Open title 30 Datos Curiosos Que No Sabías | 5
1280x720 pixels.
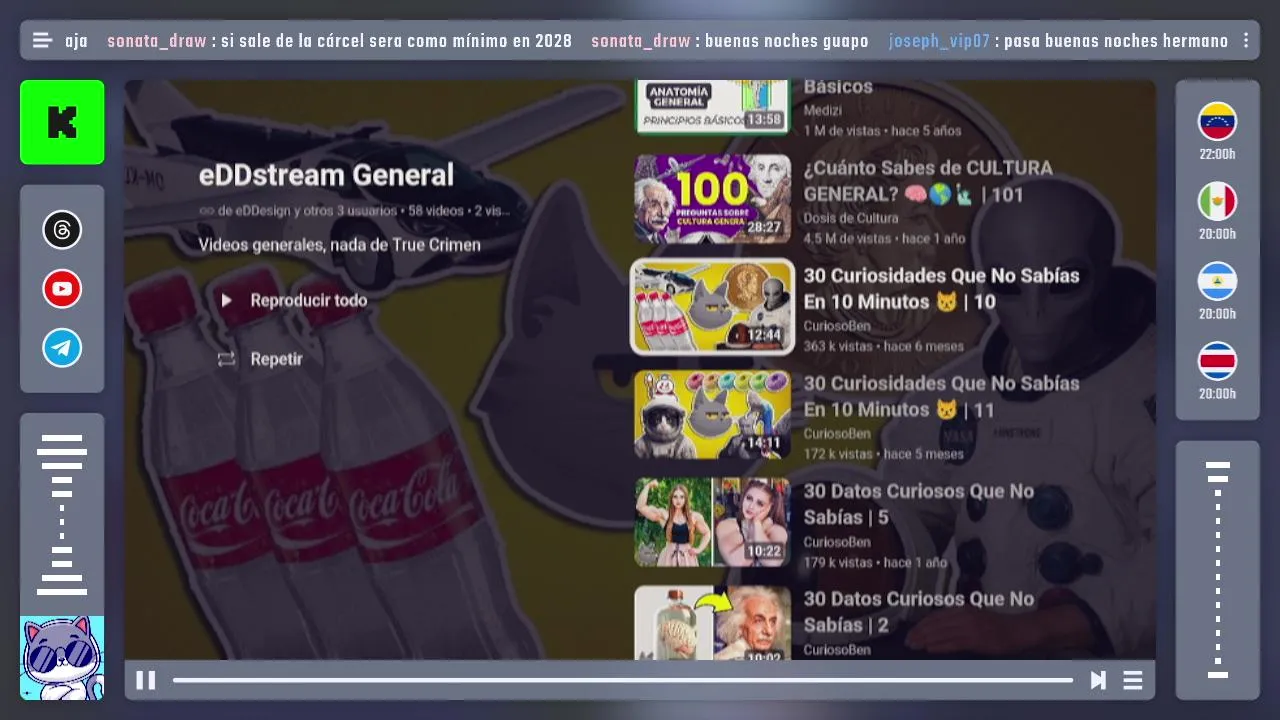coord(919,504)
